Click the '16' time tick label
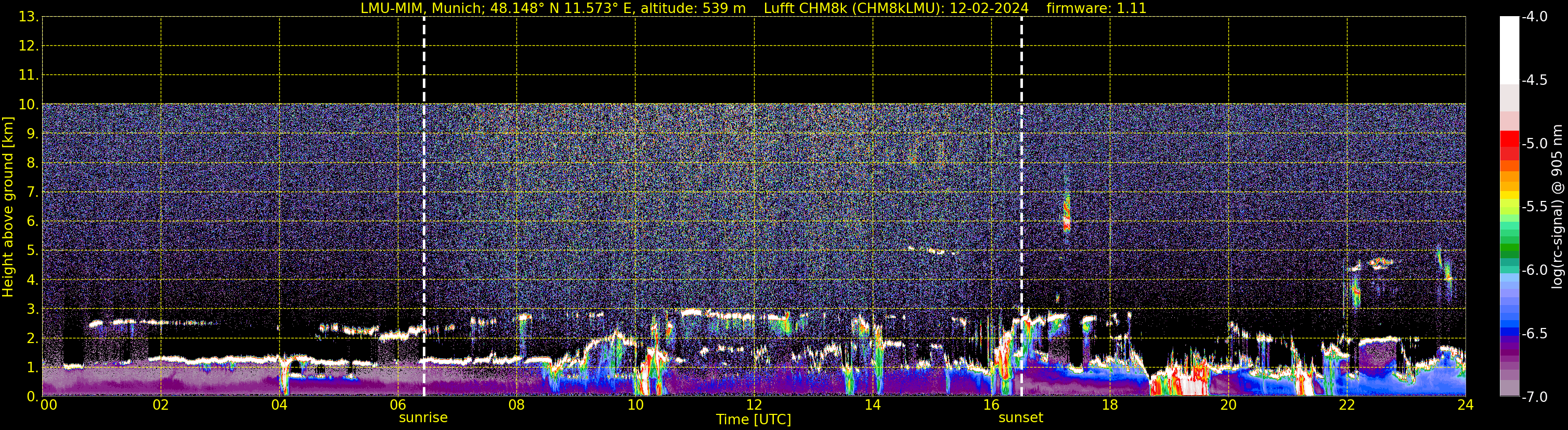 coord(991,405)
